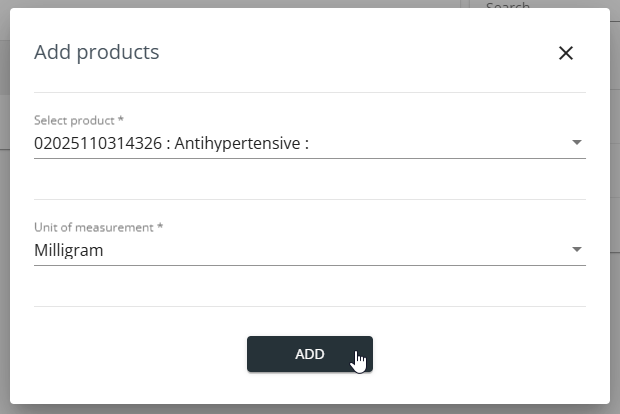The width and height of the screenshot is (620, 414).
Task: Click the asterisk after Select product
Action: point(121,119)
